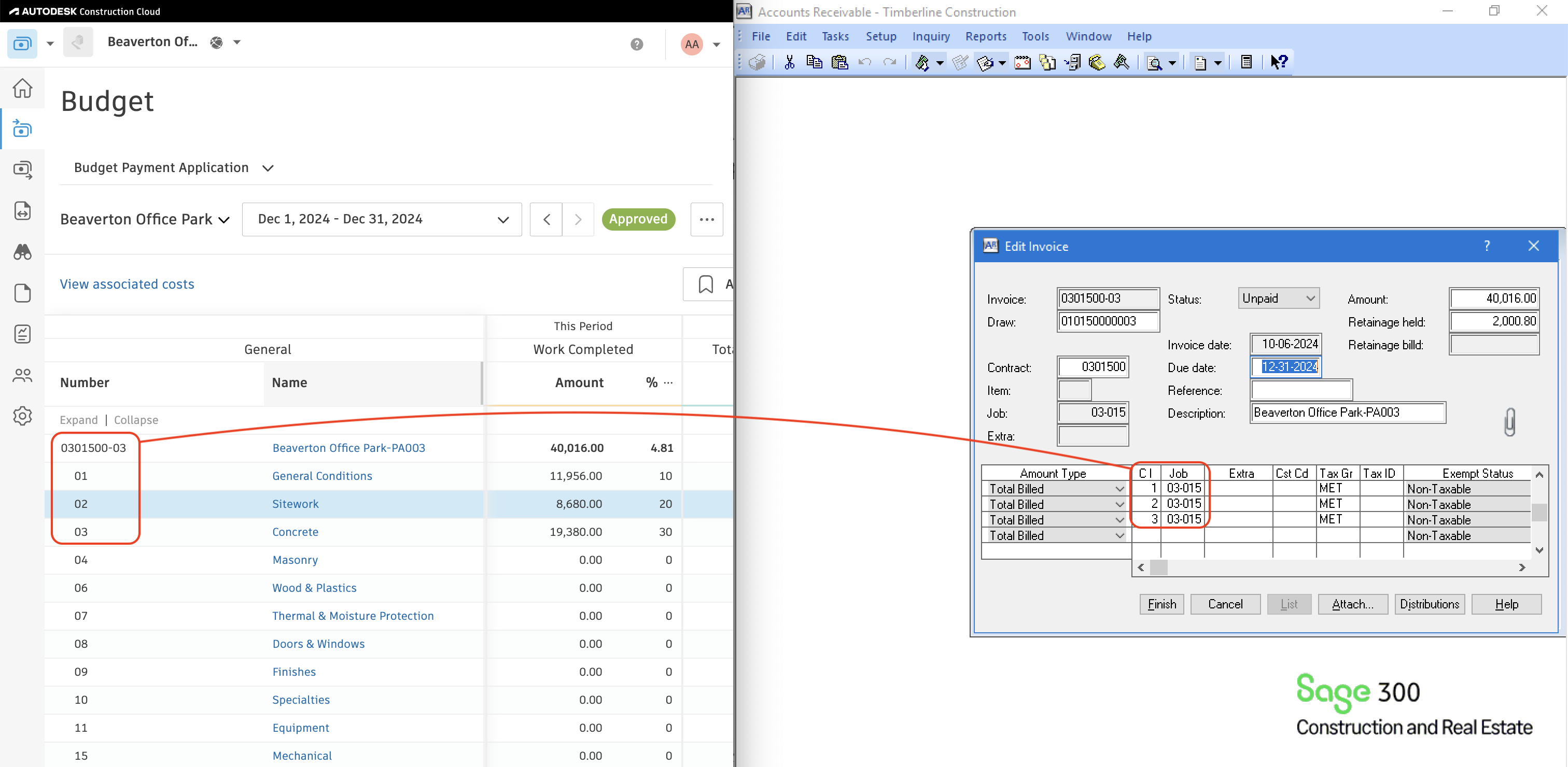Click the bookmark icon beside View associated costs
1568x767 pixels.
(706, 284)
